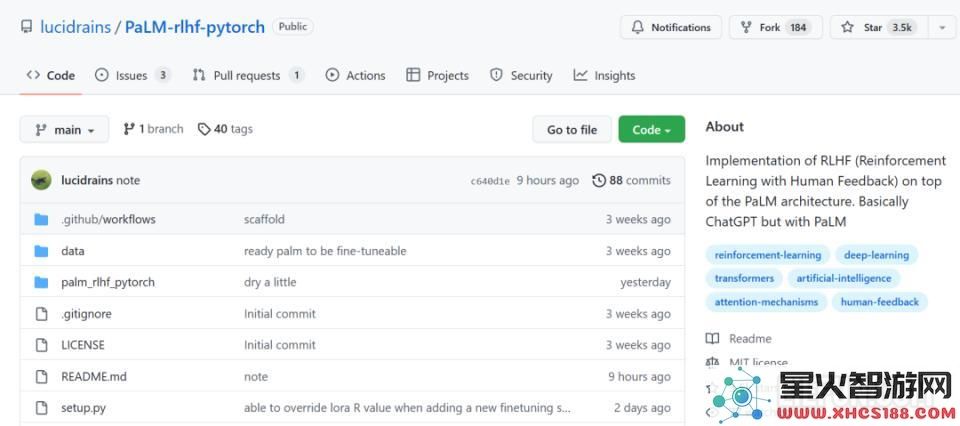Screen dimensions: 960x426
Task: Click the tag icon beside 40 tags
Action: click(204, 129)
